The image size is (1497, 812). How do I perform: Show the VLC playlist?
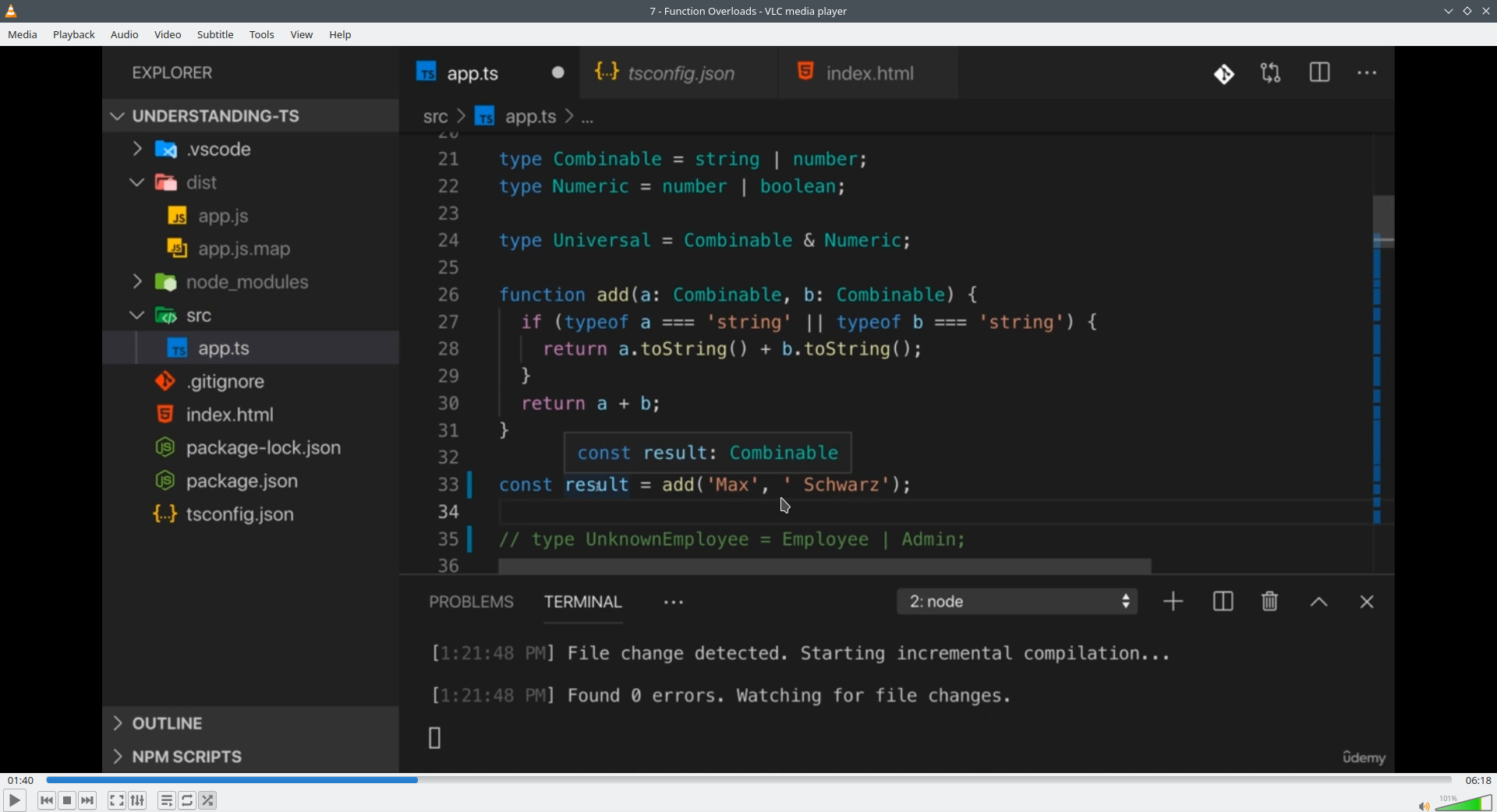pyautogui.click(x=166, y=800)
